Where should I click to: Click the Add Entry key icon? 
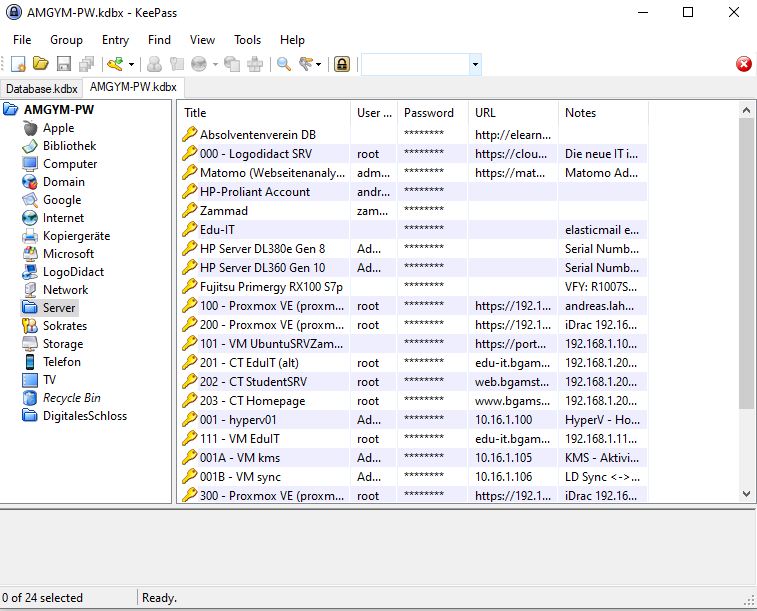click(x=115, y=64)
